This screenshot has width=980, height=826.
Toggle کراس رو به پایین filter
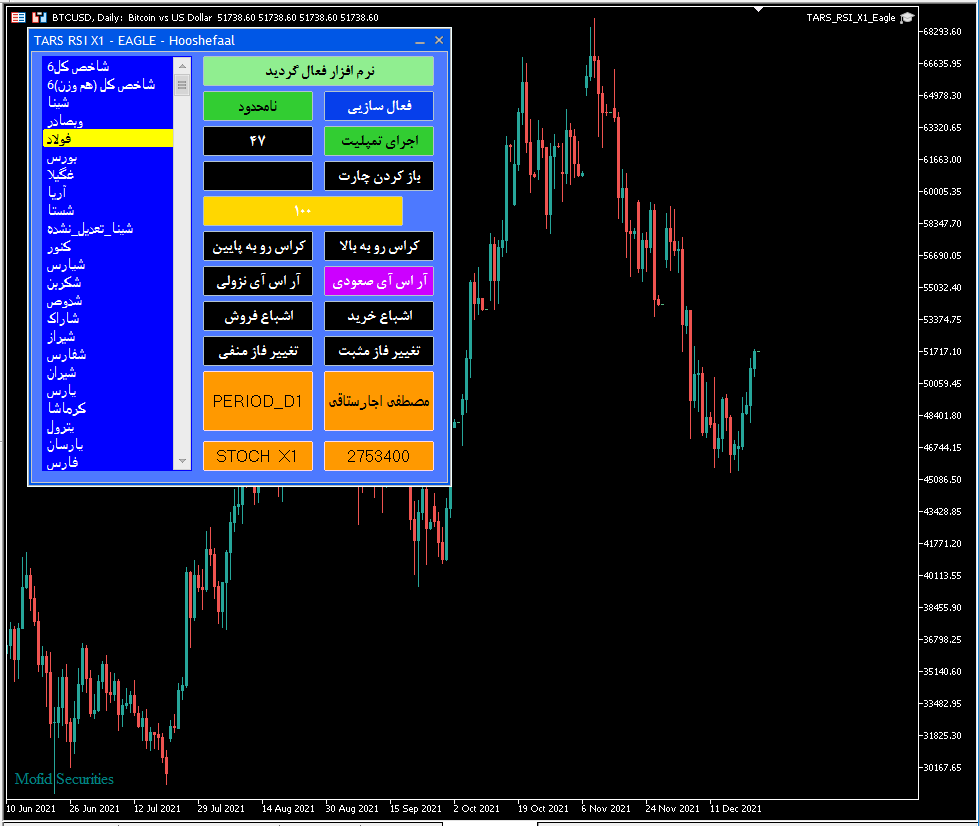click(x=258, y=246)
